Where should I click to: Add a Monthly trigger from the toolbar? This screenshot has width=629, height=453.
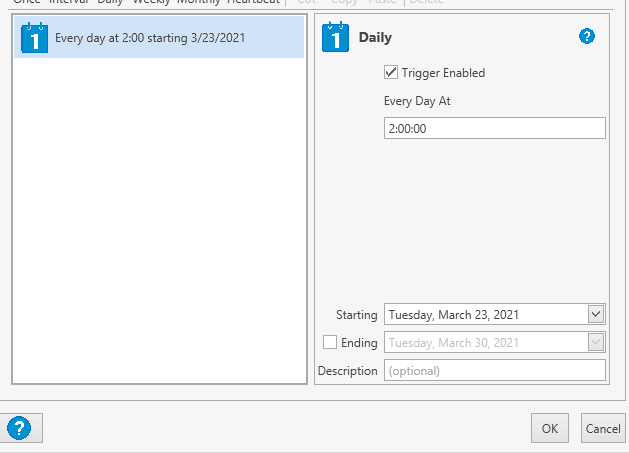tap(198, 2)
